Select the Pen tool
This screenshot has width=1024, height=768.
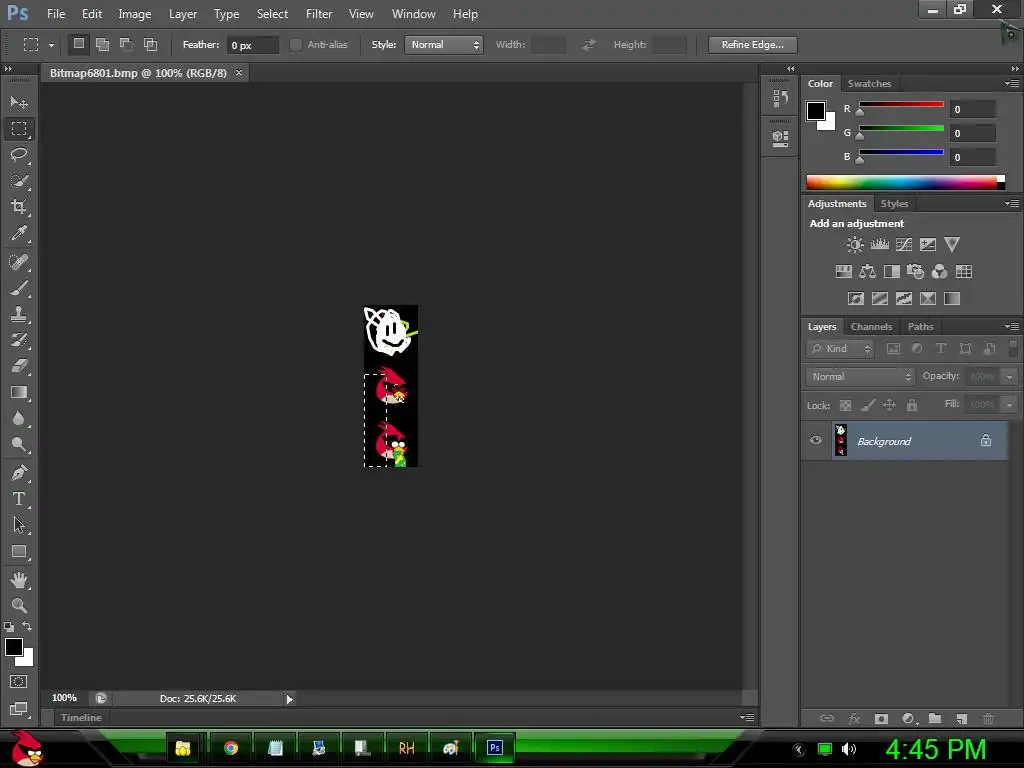point(19,473)
